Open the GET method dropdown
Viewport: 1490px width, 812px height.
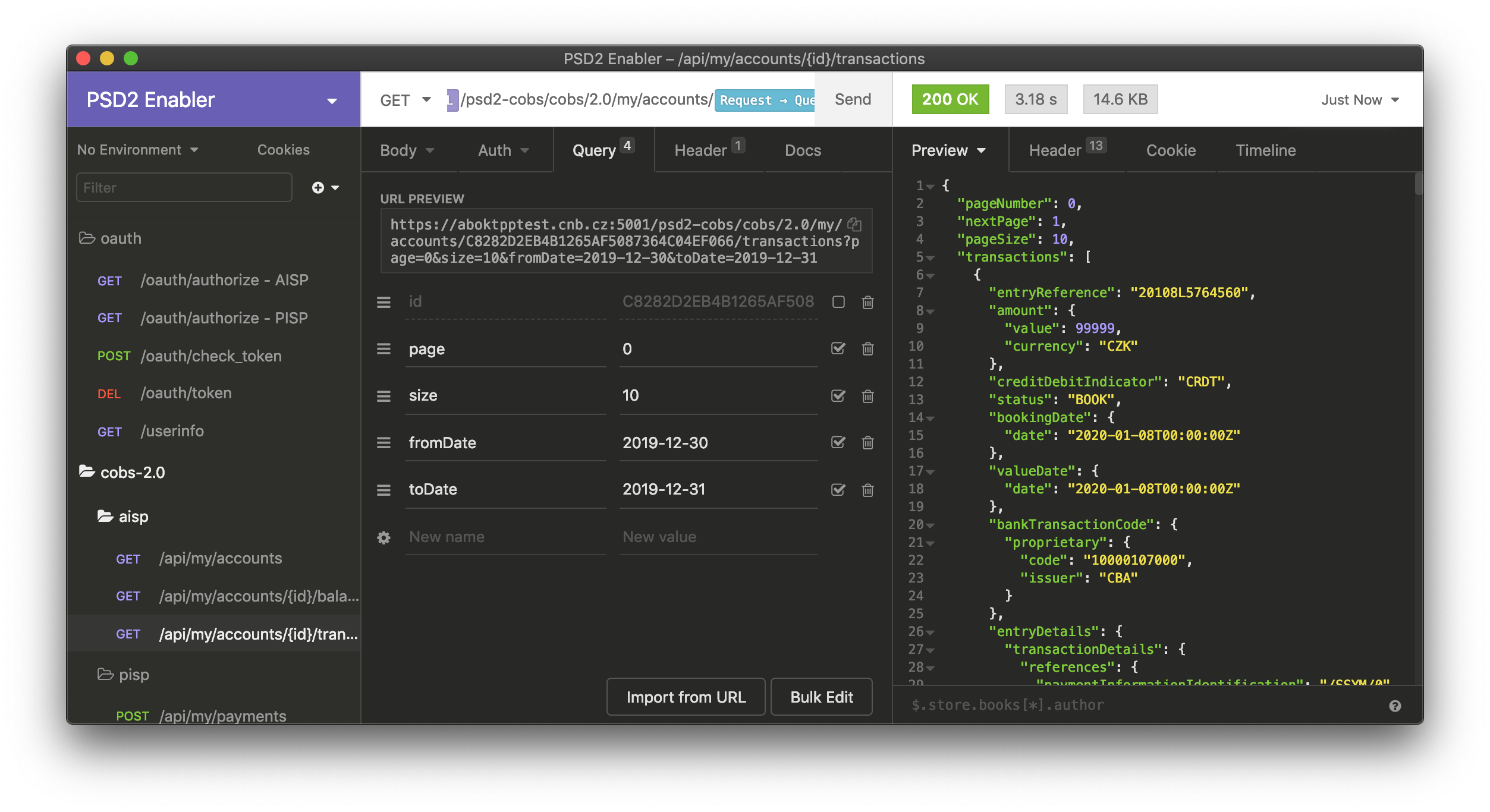(405, 100)
